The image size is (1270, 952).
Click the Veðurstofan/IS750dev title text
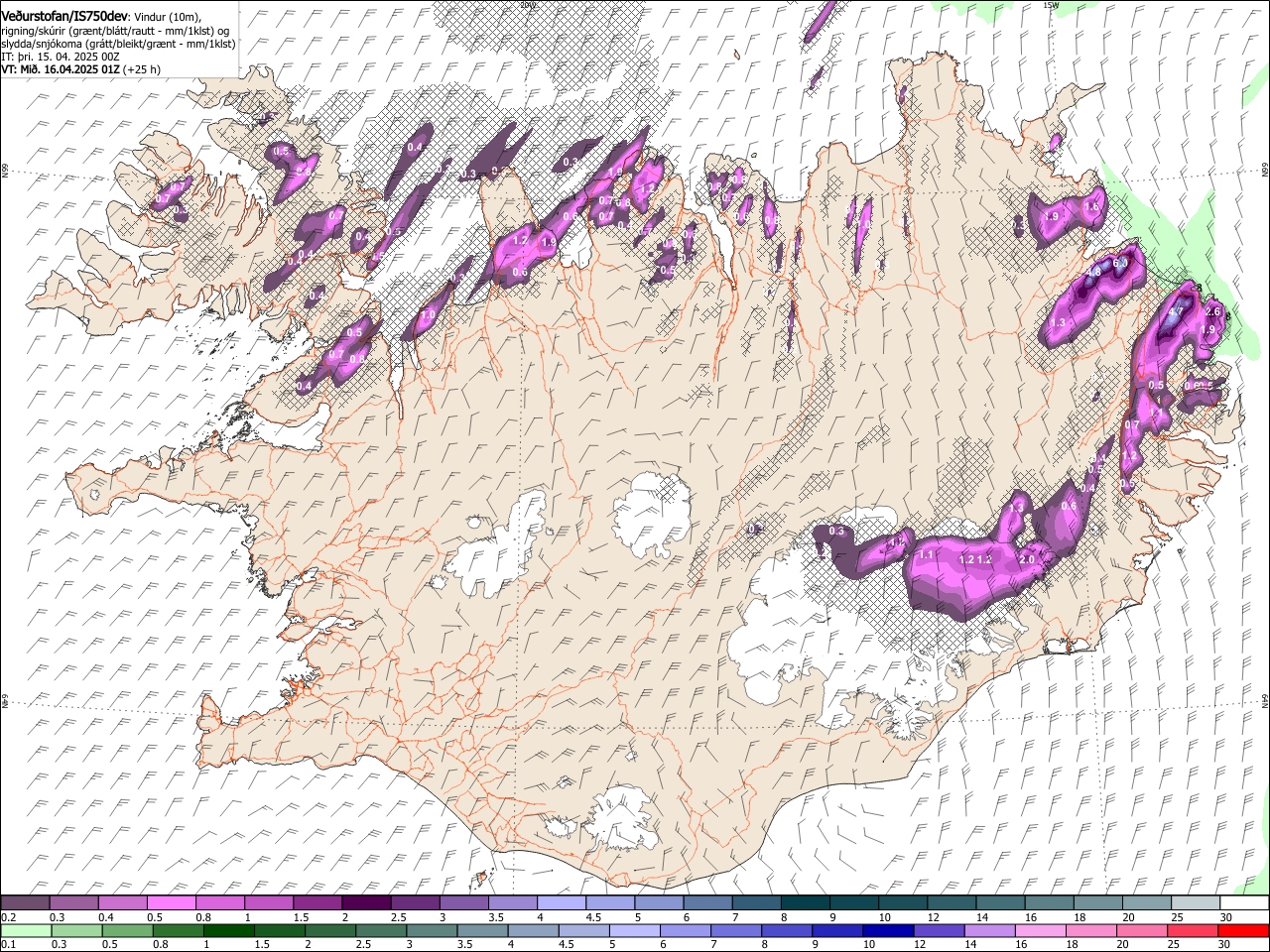[x=64, y=15]
